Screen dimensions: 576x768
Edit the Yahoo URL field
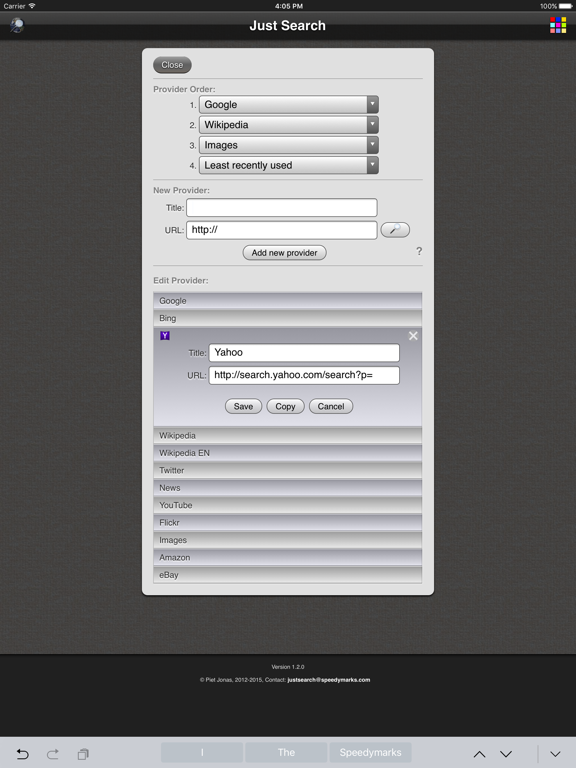point(304,375)
